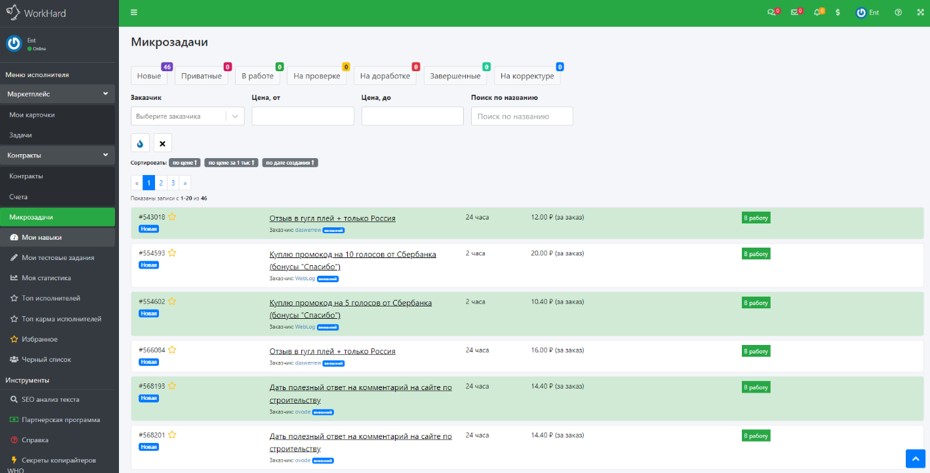Open Ent user profile in top bar

click(x=867, y=12)
